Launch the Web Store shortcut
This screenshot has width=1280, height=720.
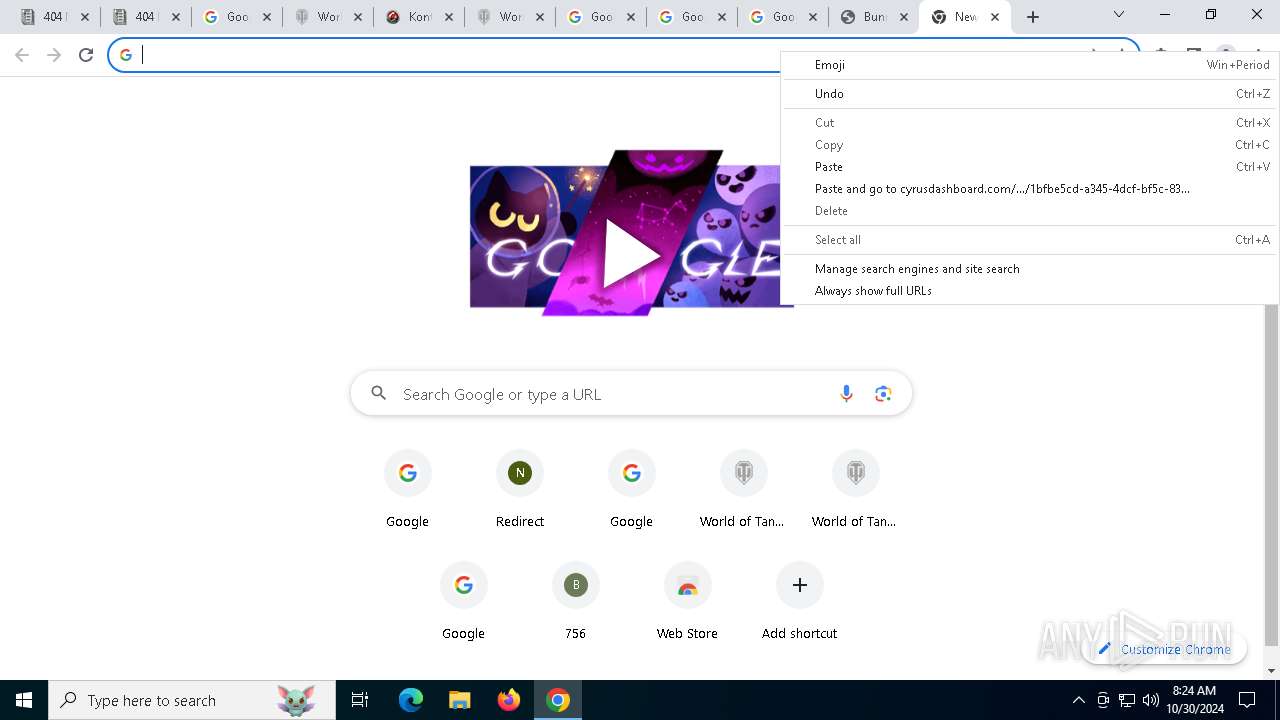[x=687, y=601]
